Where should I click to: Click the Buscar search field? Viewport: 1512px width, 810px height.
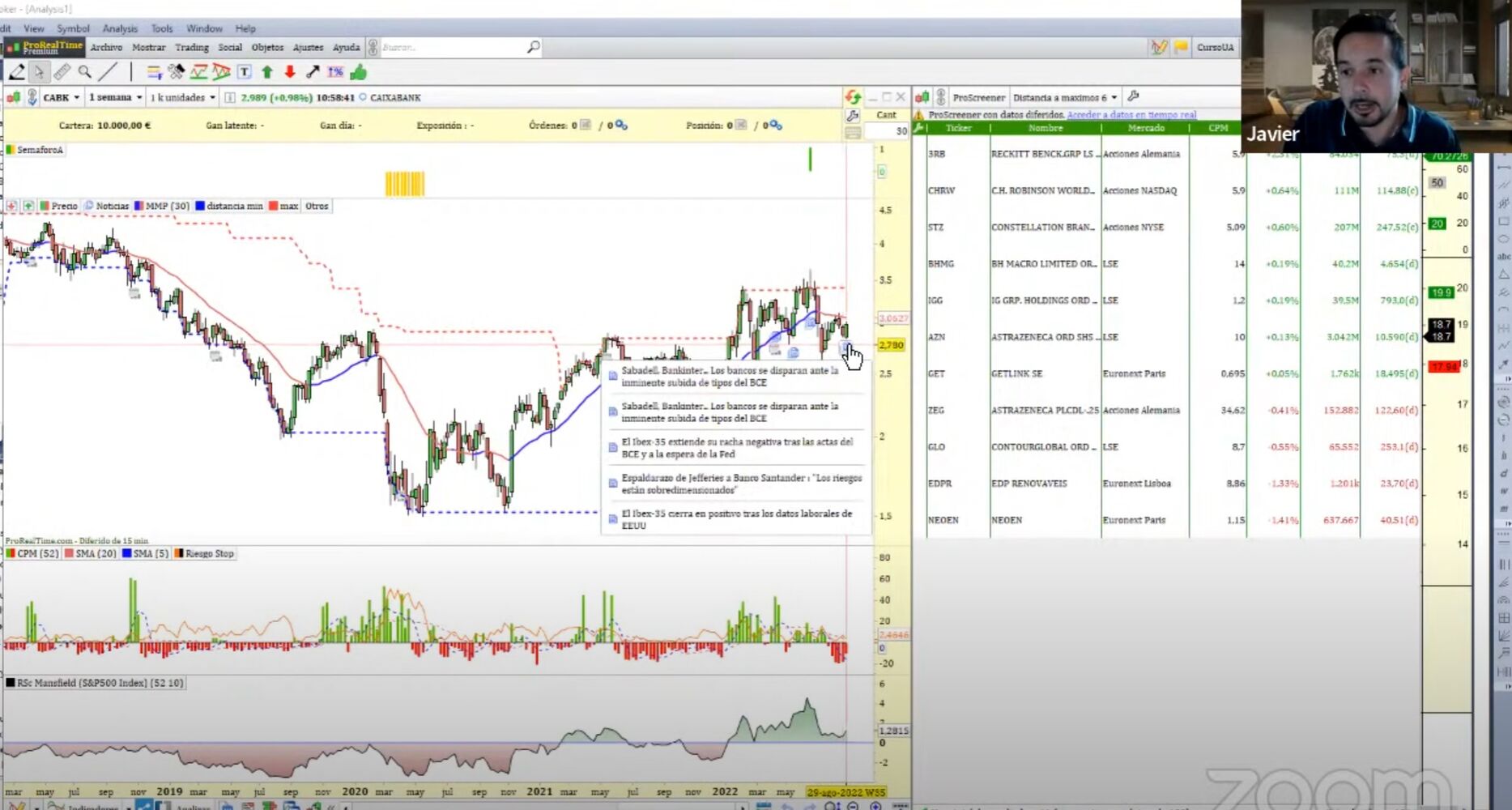(453, 47)
